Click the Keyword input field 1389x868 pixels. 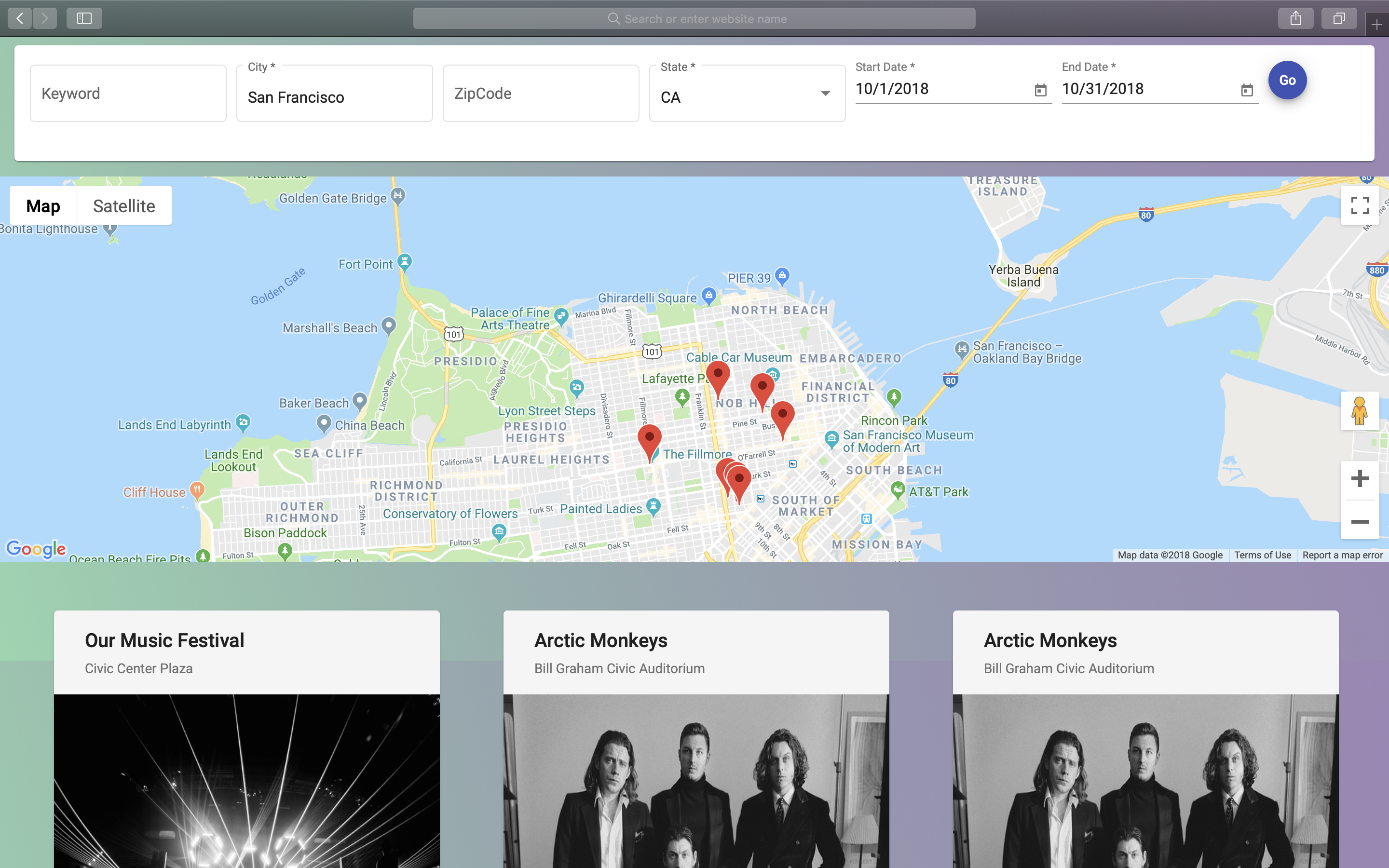(x=128, y=94)
